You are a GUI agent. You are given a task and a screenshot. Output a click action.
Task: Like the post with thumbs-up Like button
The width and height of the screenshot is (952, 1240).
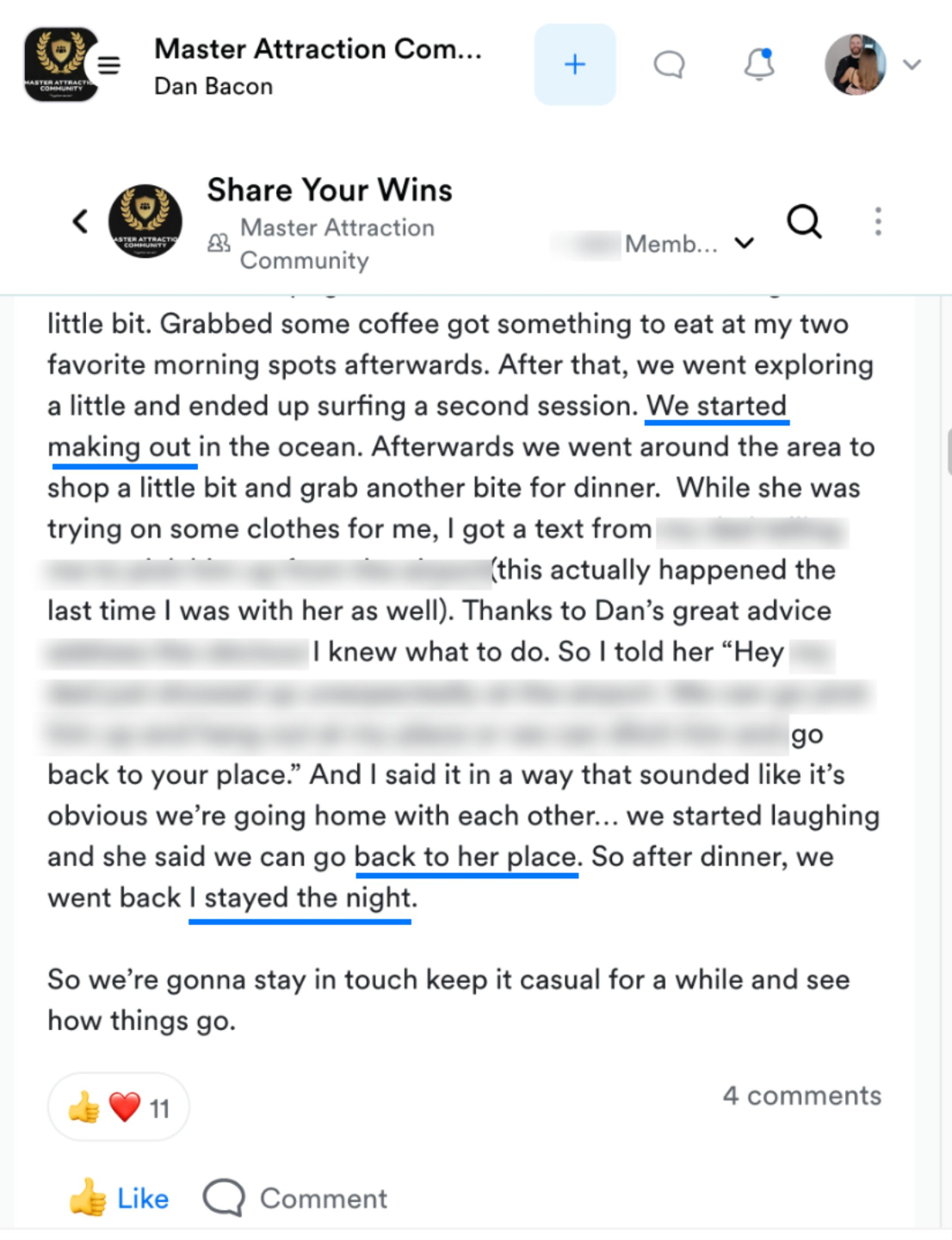click(x=119, y=1198)
